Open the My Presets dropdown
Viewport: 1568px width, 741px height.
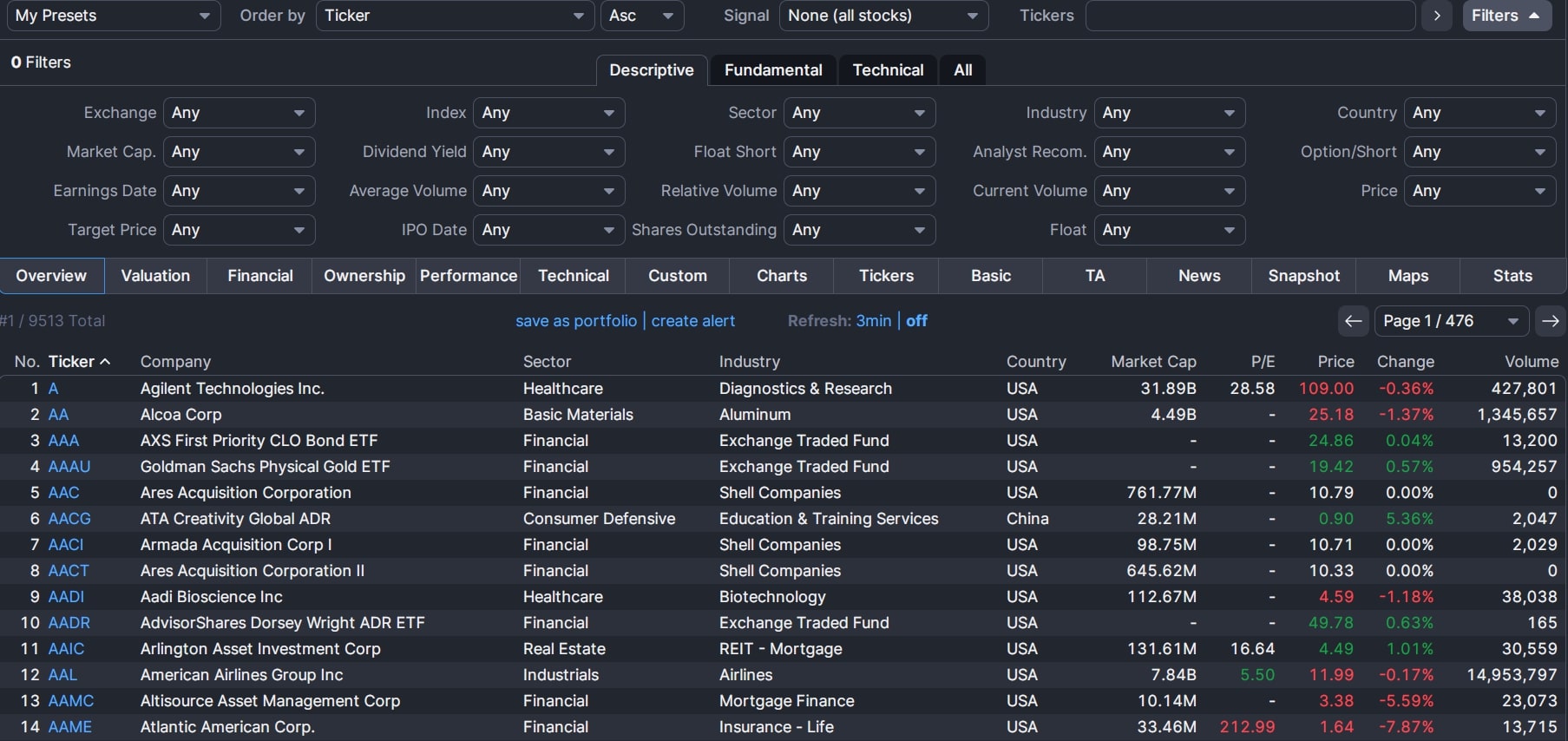point(112,16)
